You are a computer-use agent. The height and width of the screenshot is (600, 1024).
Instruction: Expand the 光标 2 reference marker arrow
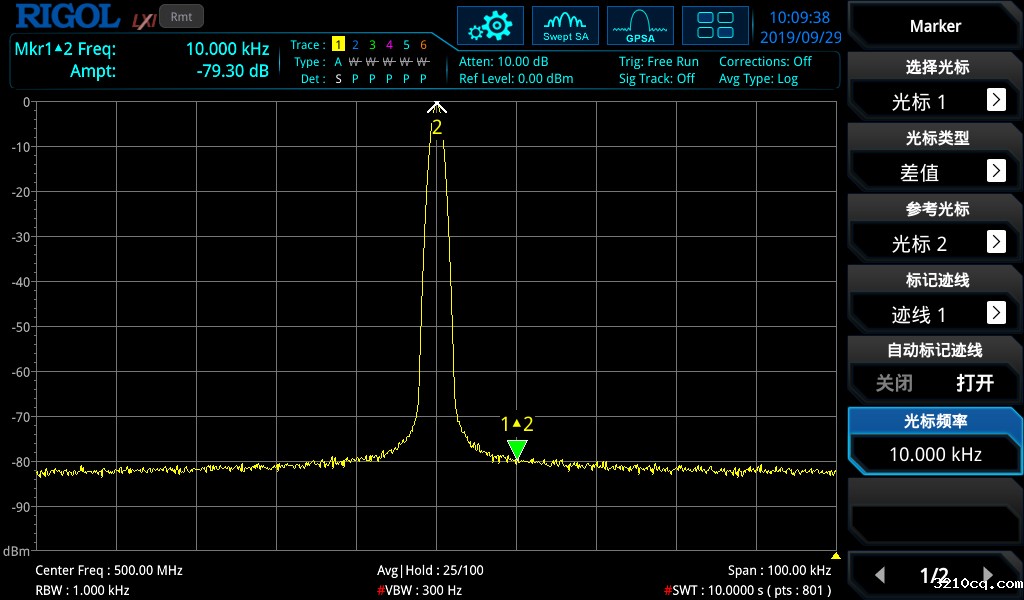click(x=996, y=242)
